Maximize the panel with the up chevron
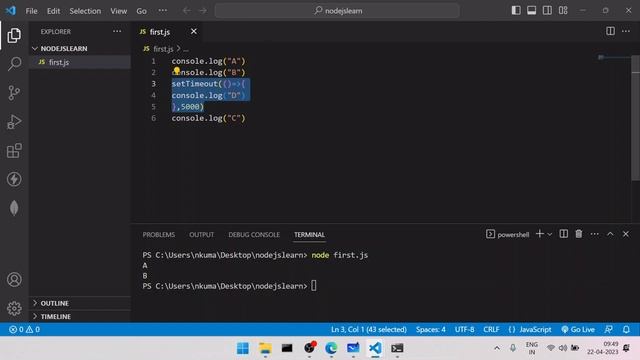Screen dimensions: 640x360 (610, 234)
